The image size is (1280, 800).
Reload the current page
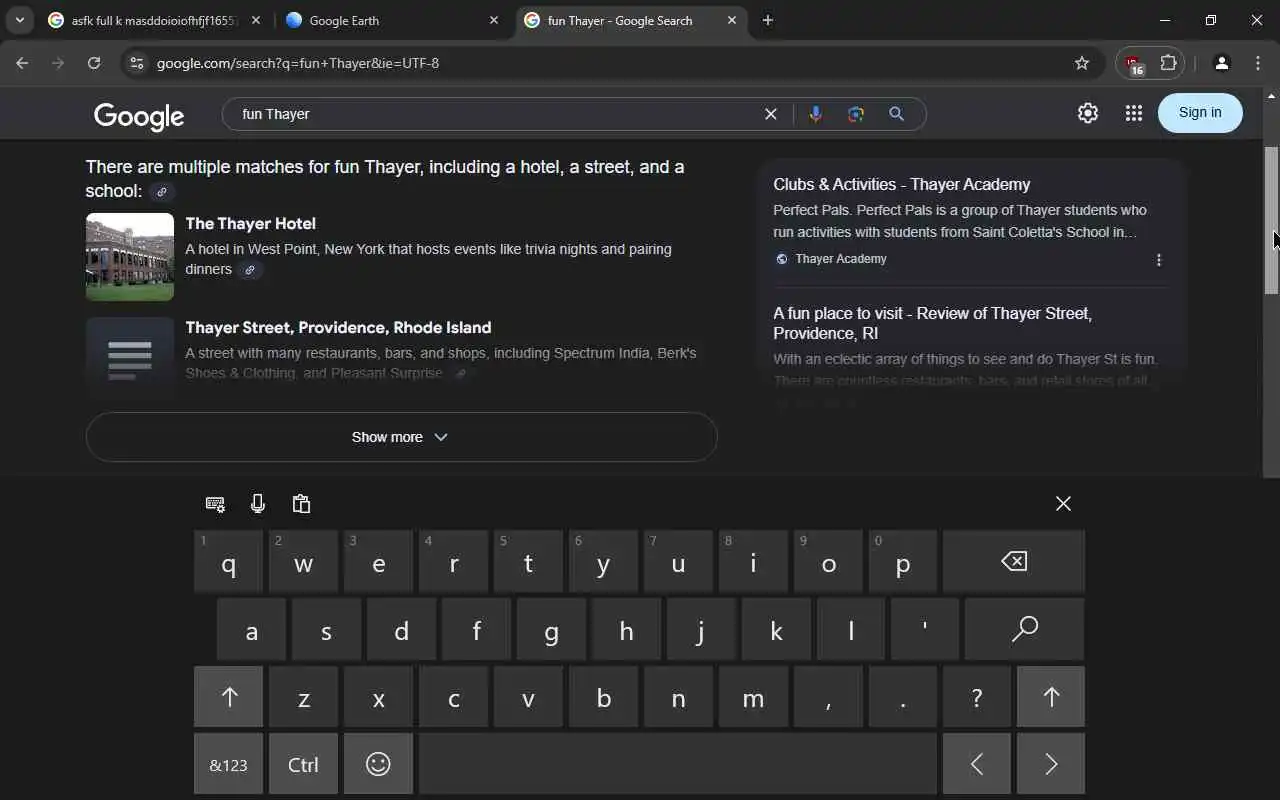(x=94, y=63)
